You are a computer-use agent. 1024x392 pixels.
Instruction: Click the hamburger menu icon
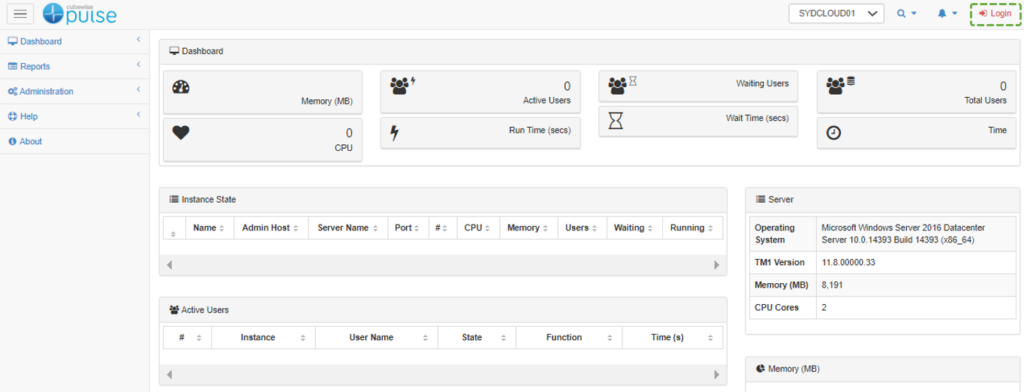pos(20,14)
